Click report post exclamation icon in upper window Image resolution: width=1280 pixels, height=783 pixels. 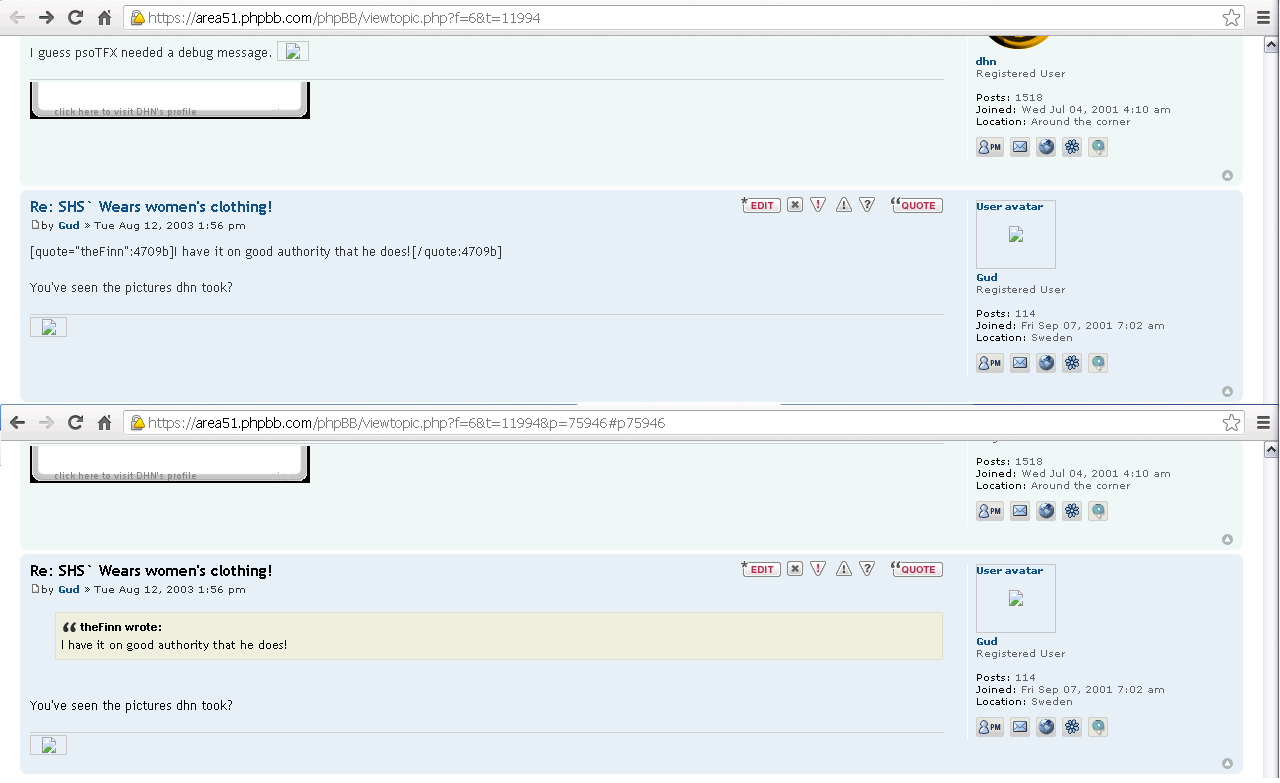pyautogui.click(x=818, y=205)
